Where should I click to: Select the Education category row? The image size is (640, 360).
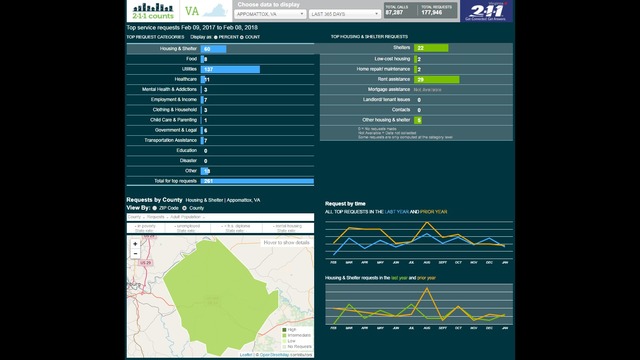tap(220, 151)
